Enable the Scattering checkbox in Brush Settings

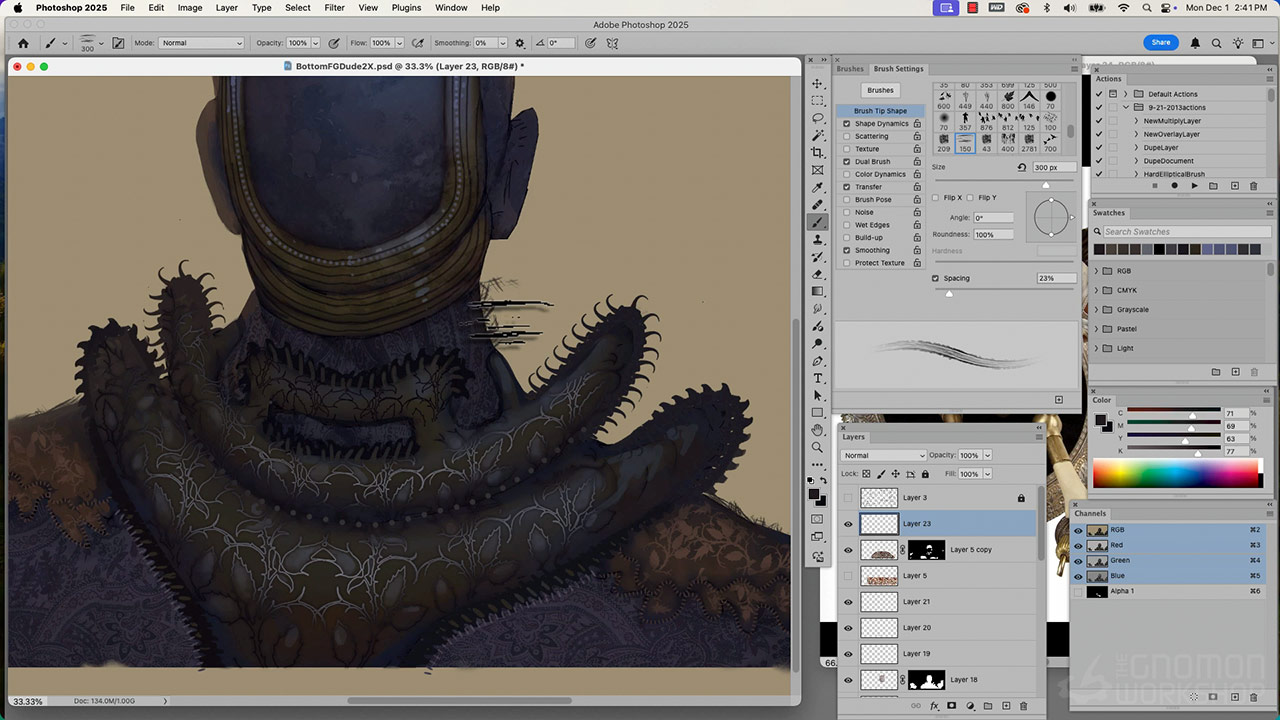[847, 136]
